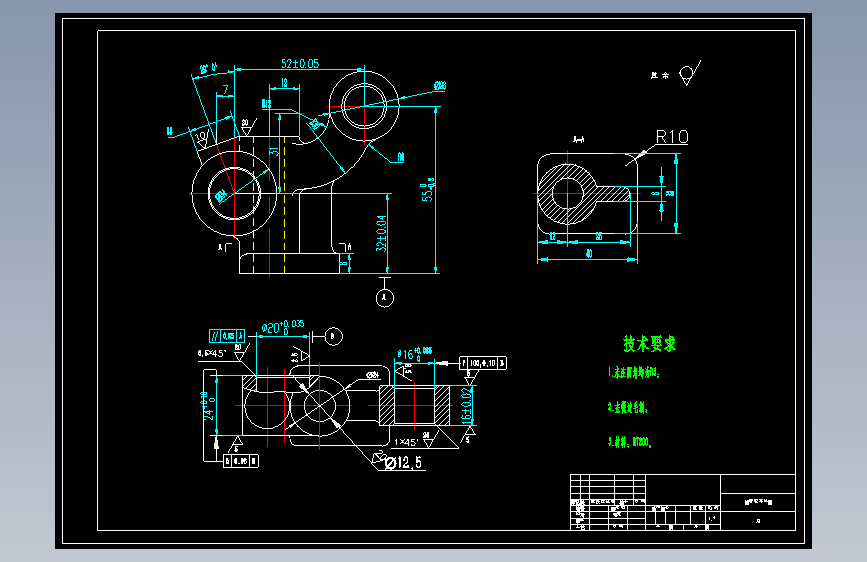867x562 pixels.
Task: Select the surface roughness symbol at top right
Action: 689,73
